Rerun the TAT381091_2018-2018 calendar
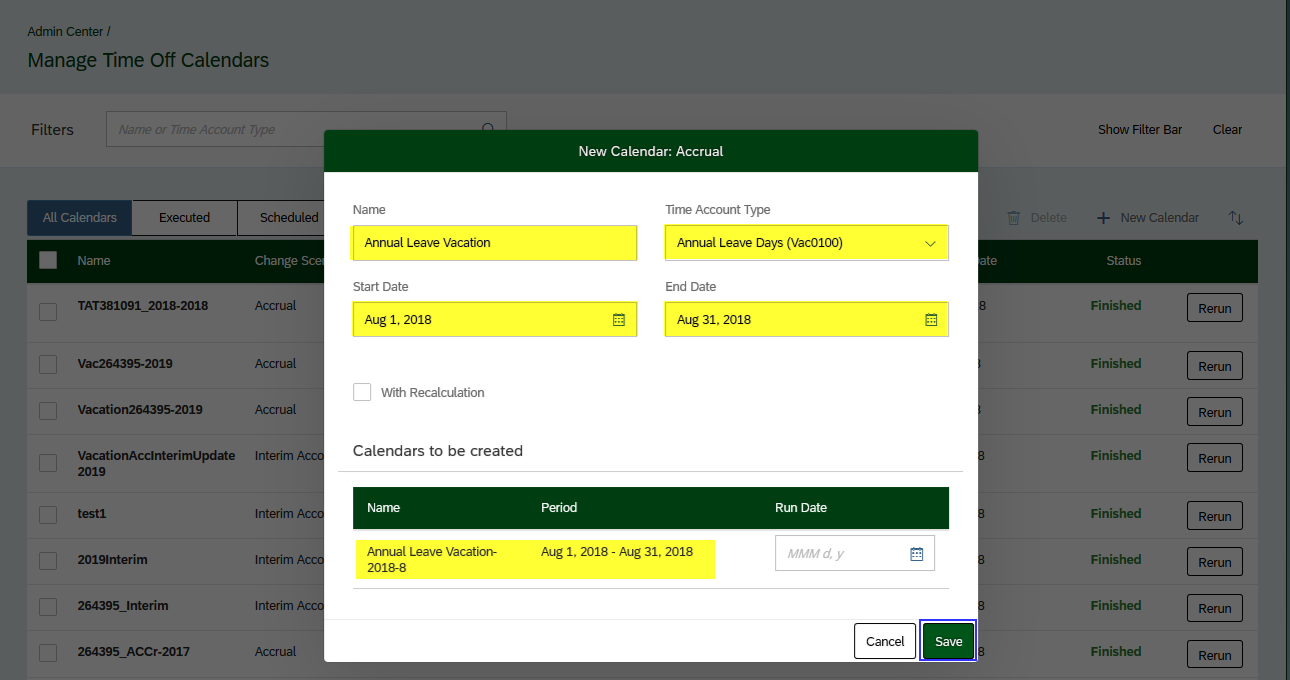The image size is (1290, 680). click(1215, 308)
